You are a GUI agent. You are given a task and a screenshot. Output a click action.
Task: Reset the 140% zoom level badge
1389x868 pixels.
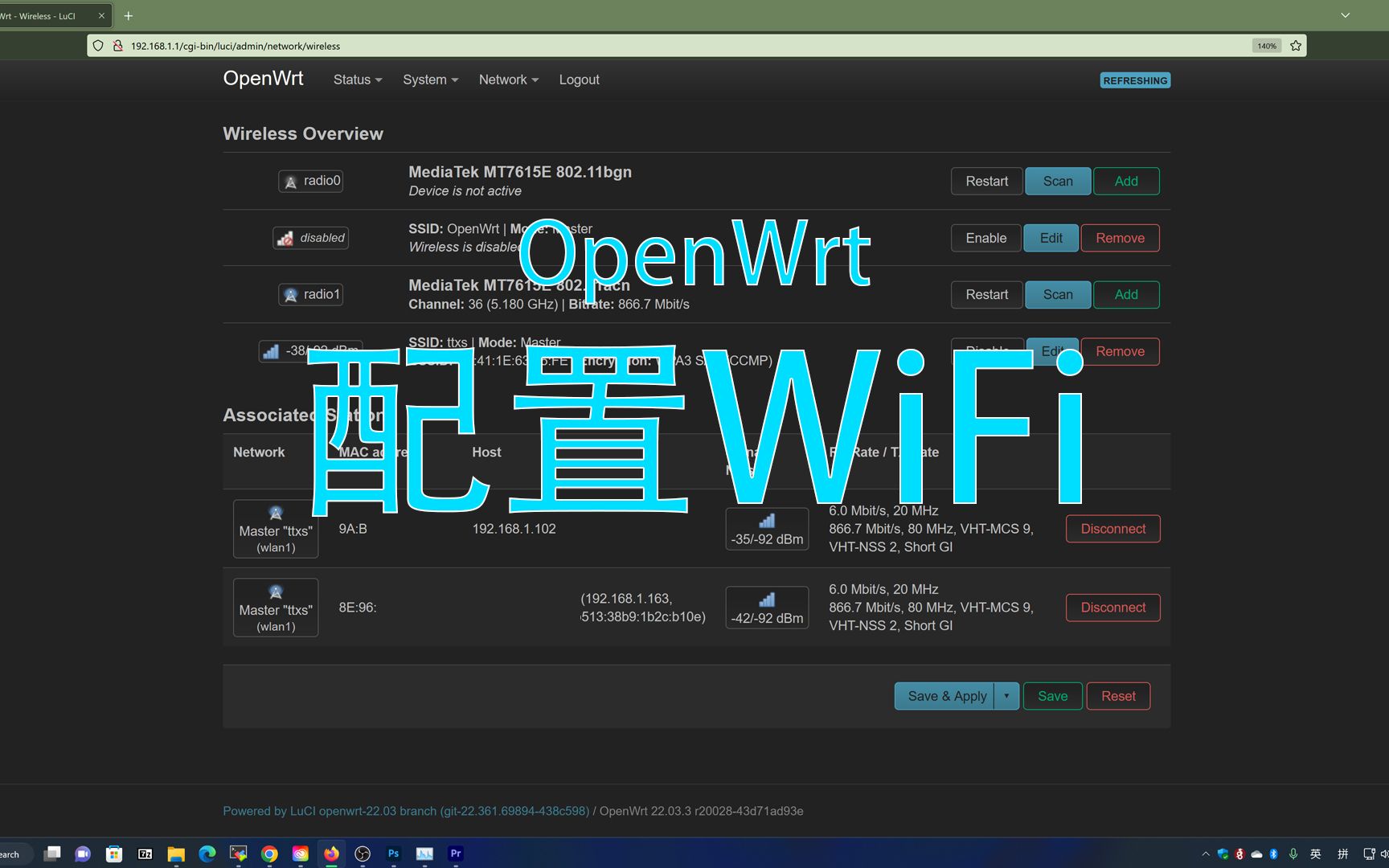1267,46
